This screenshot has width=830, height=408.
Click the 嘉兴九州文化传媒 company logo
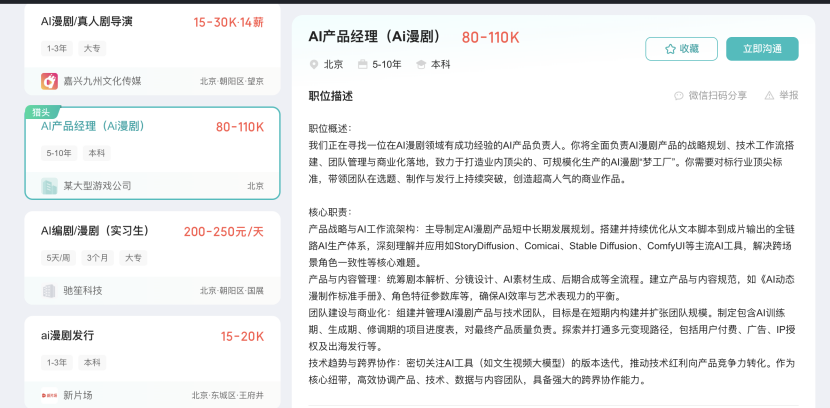pos(49,81)
